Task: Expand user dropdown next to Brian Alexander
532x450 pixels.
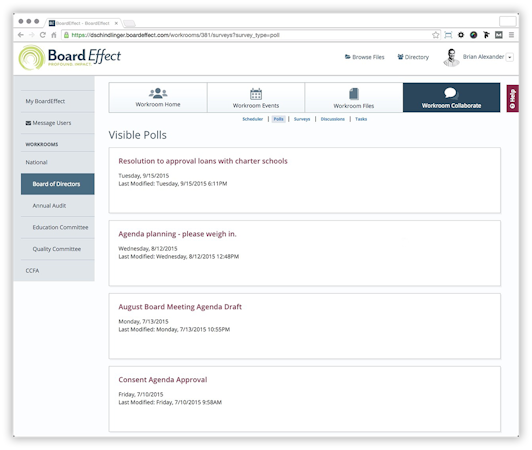Action: pos(510,57)
